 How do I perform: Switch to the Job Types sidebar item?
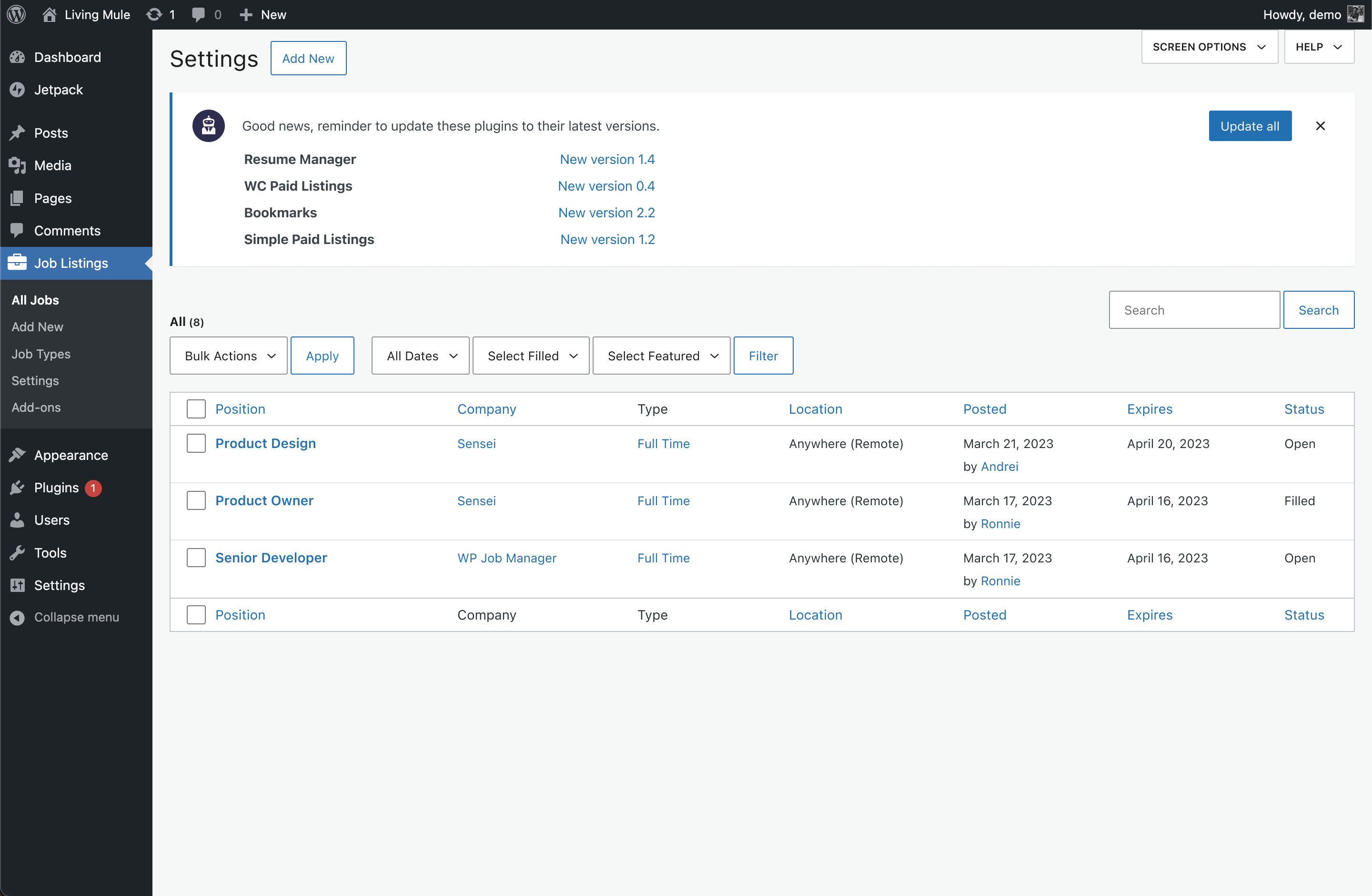coord(40,354)
